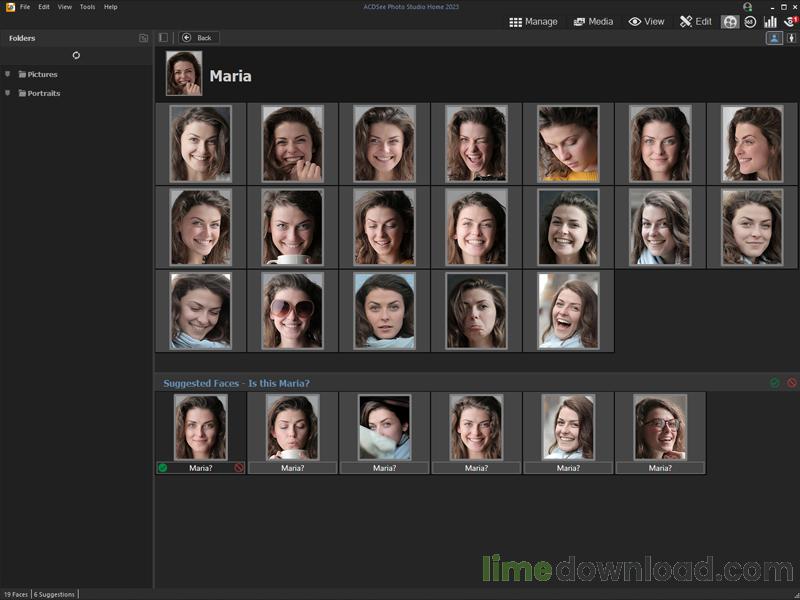Screen dimensions: 800x600
Task: Click the Message Center icon with red badge
Action: coord(789,21)
